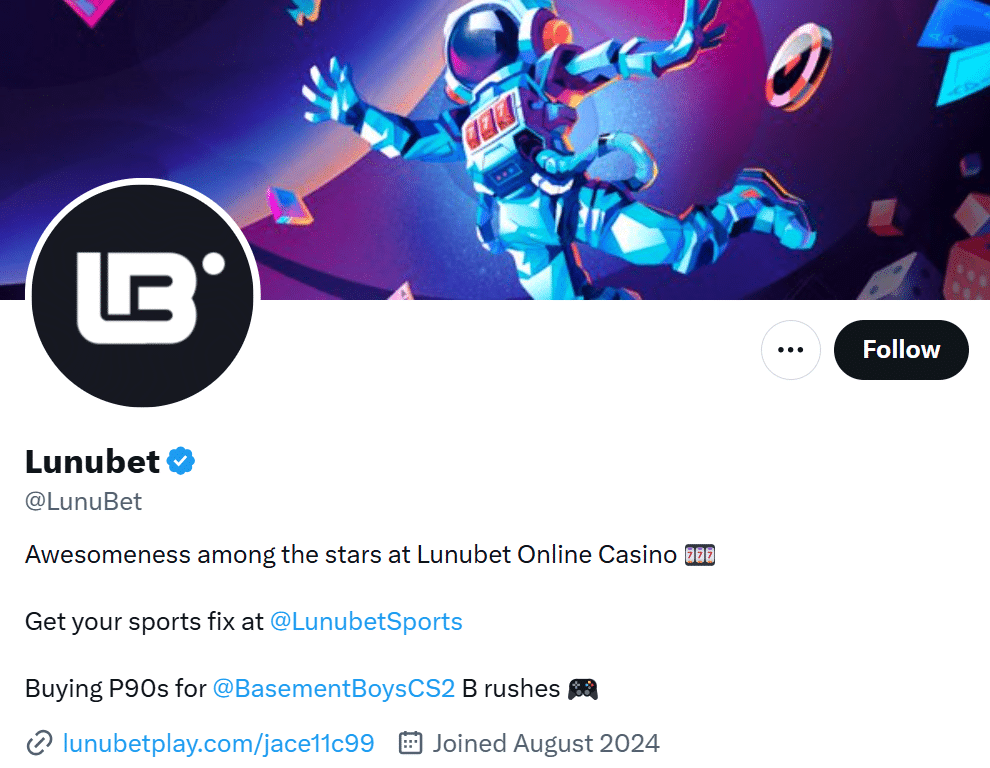Click the slot machine emoji in bio
The width and height of the screenshot is (990, 768).
coord(700,555)
